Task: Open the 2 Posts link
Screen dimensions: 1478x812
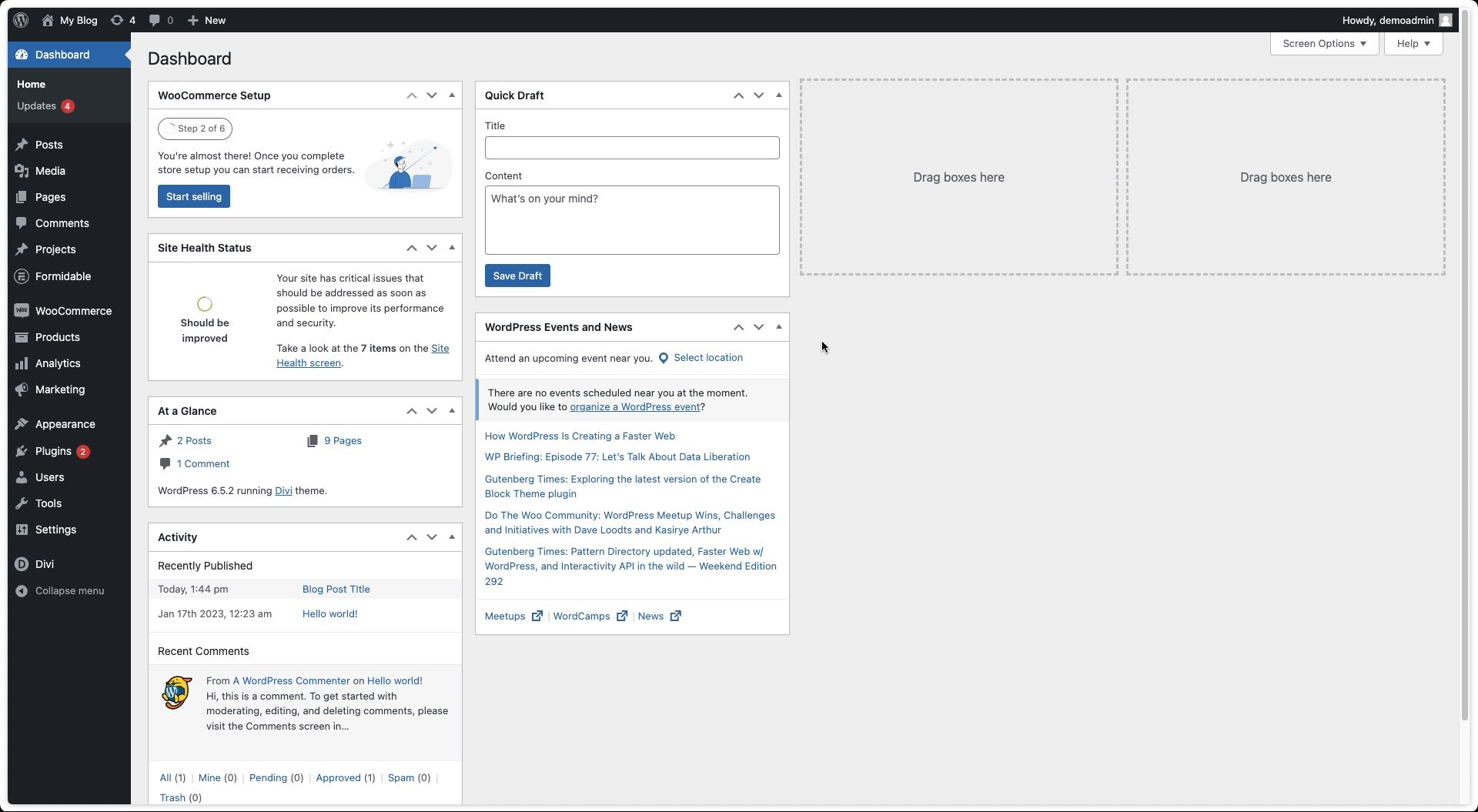Action: click(194, 441)
